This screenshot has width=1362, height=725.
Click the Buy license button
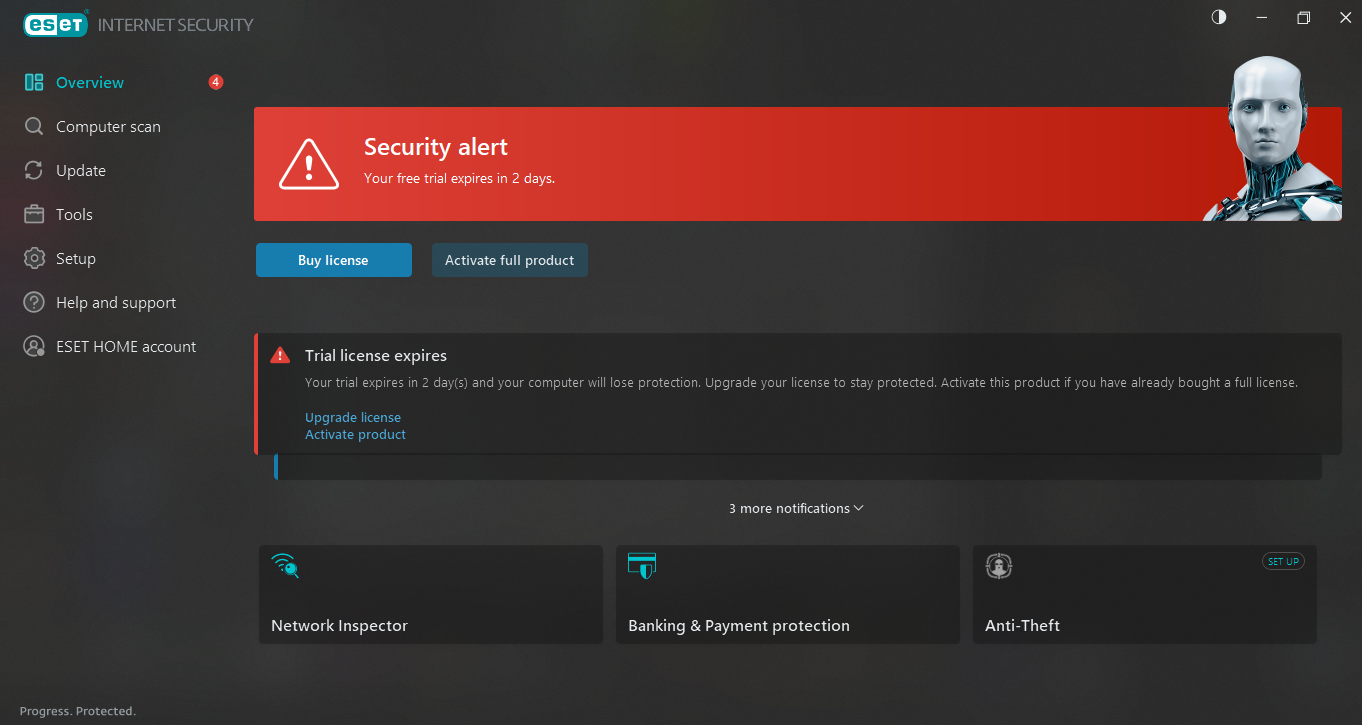point(334,260)
